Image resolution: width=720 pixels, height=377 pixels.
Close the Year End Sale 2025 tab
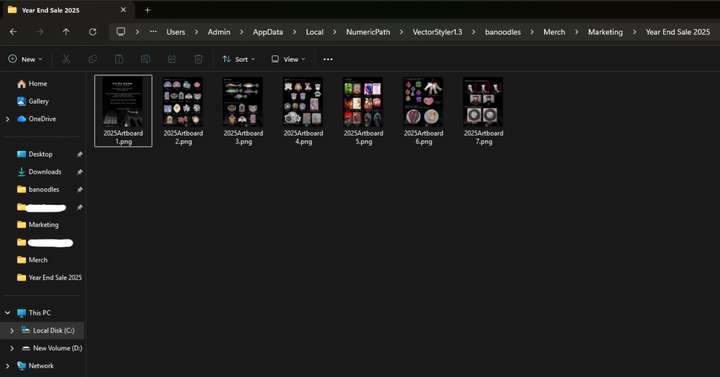(x=123, y=10)
